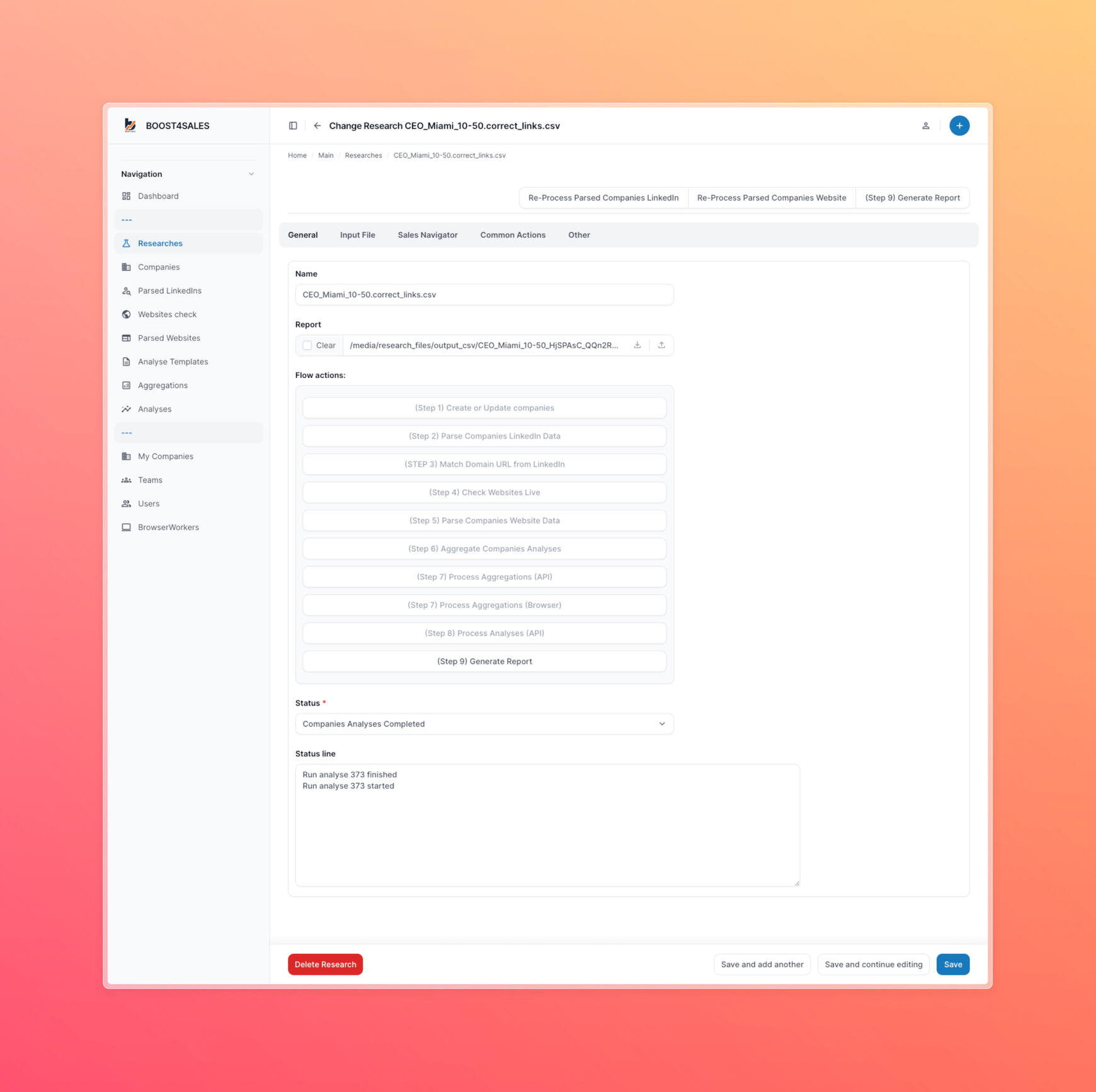Click the BrowserWorkers laptop icon

(127, 527)
